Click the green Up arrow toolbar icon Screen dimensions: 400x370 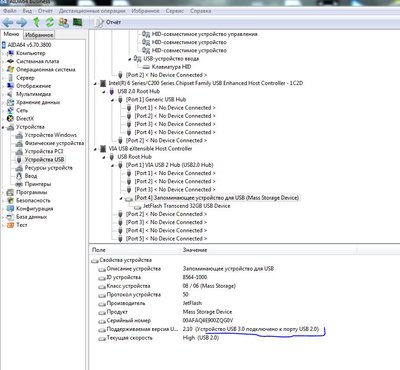(x=36, y=23)
